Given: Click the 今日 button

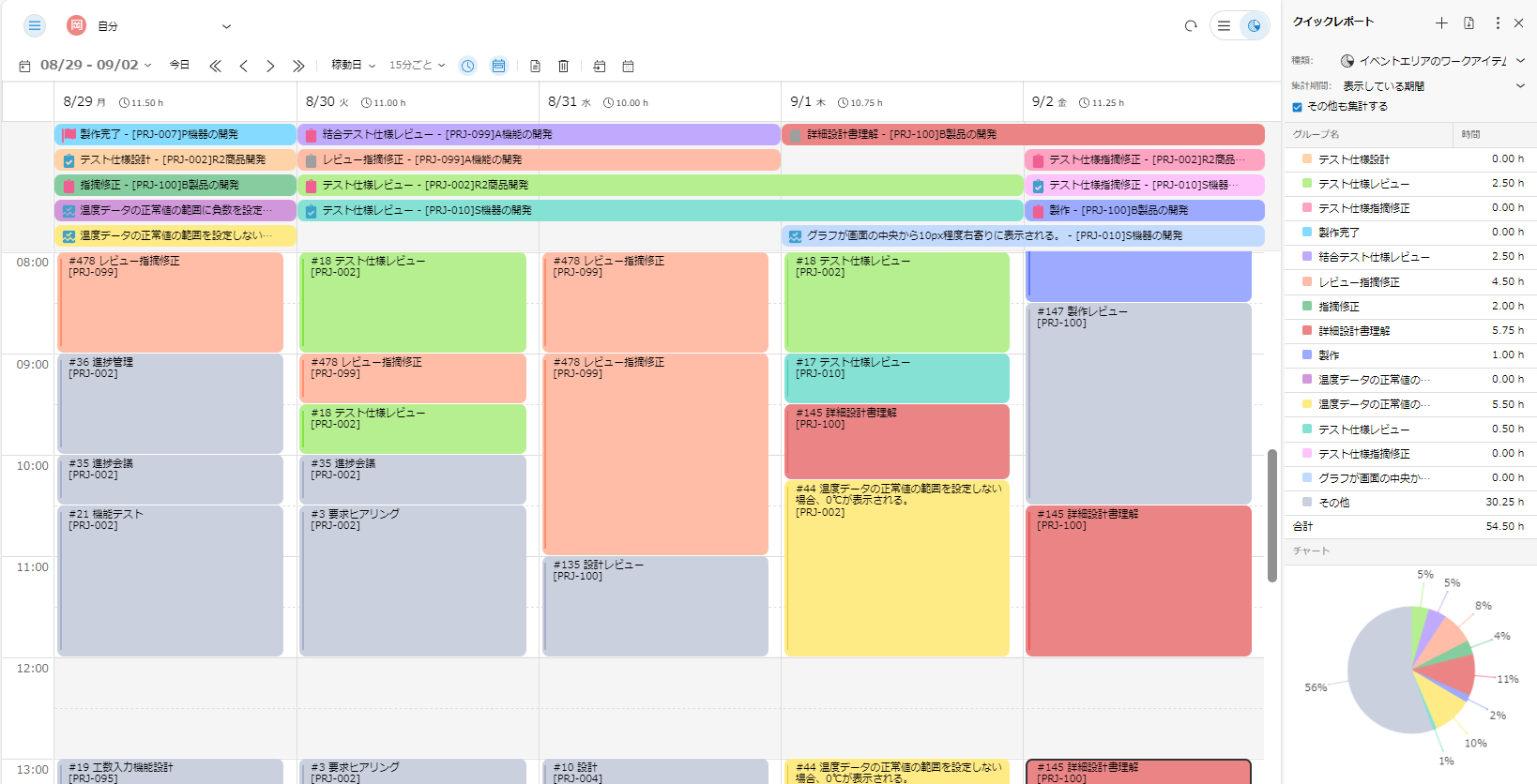Looking at the screenshot, I should [x=179, y=66].
